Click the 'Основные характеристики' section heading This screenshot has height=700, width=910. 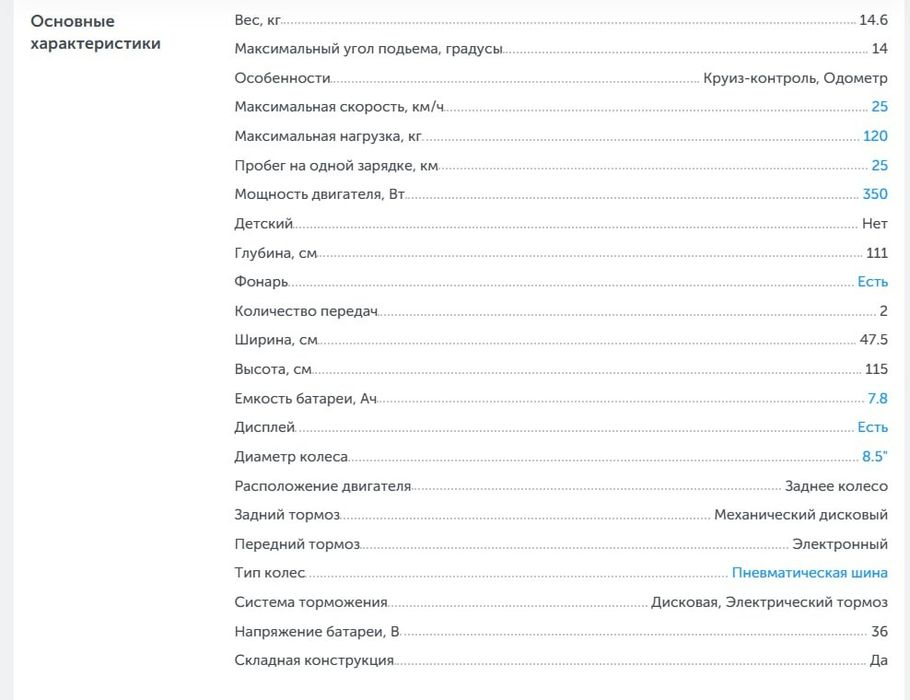pos(95,32)
